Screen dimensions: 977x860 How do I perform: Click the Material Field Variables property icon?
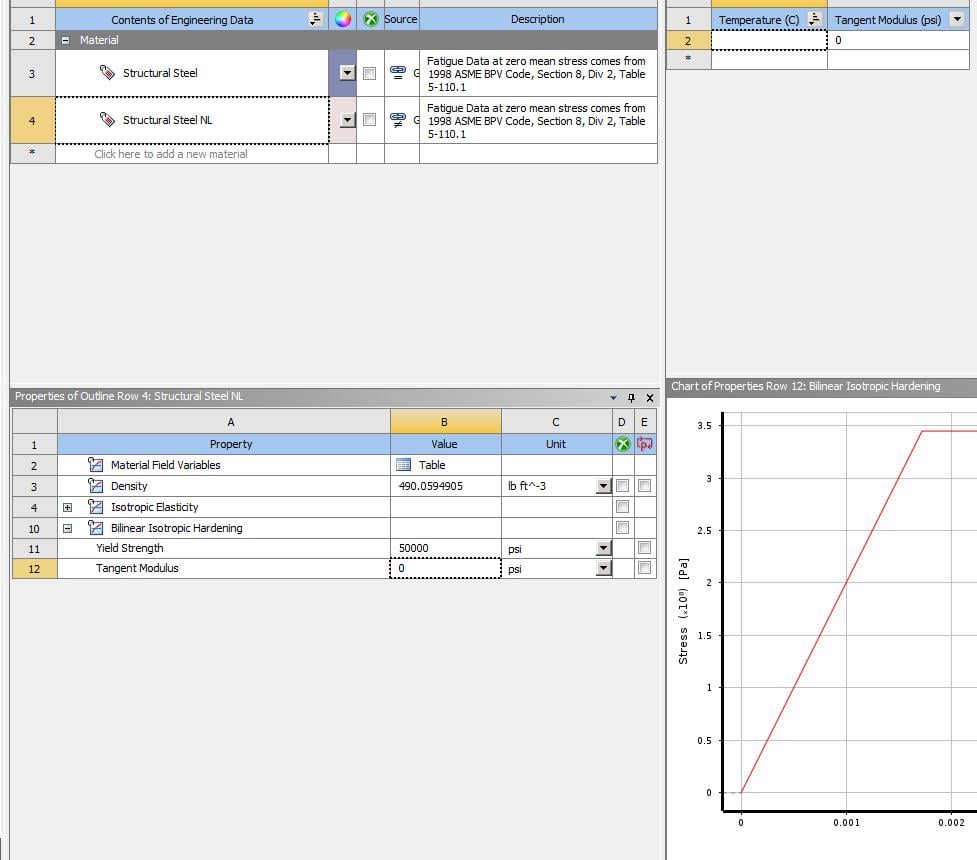pos(95,465)
